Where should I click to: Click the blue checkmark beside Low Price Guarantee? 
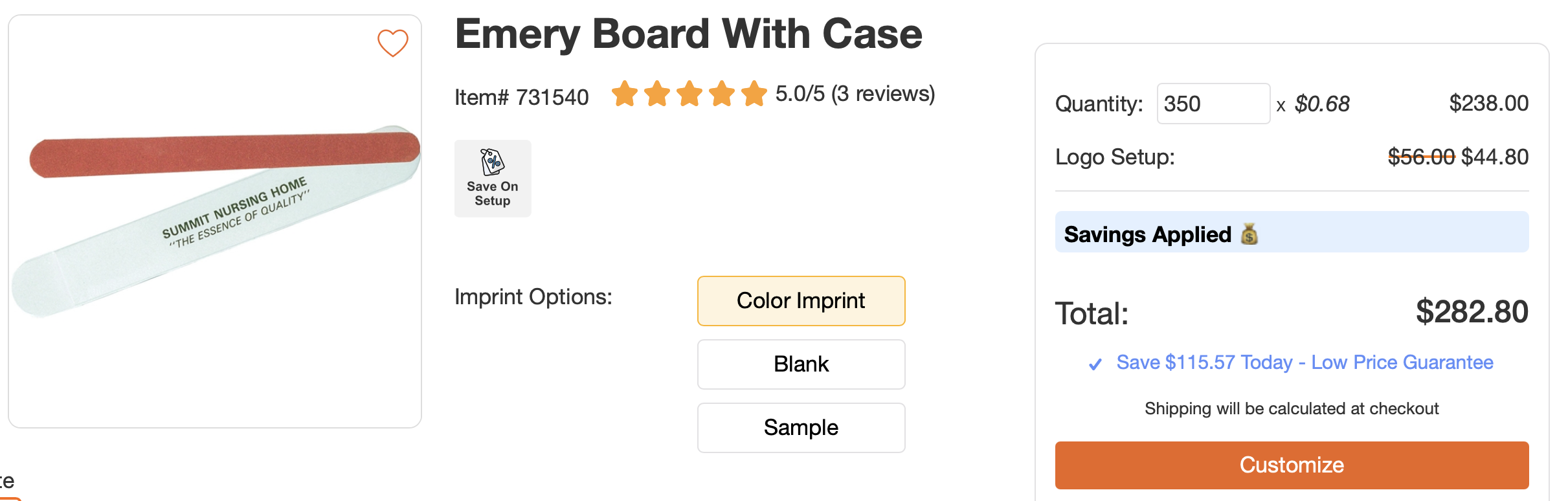tap(1095, 364)
